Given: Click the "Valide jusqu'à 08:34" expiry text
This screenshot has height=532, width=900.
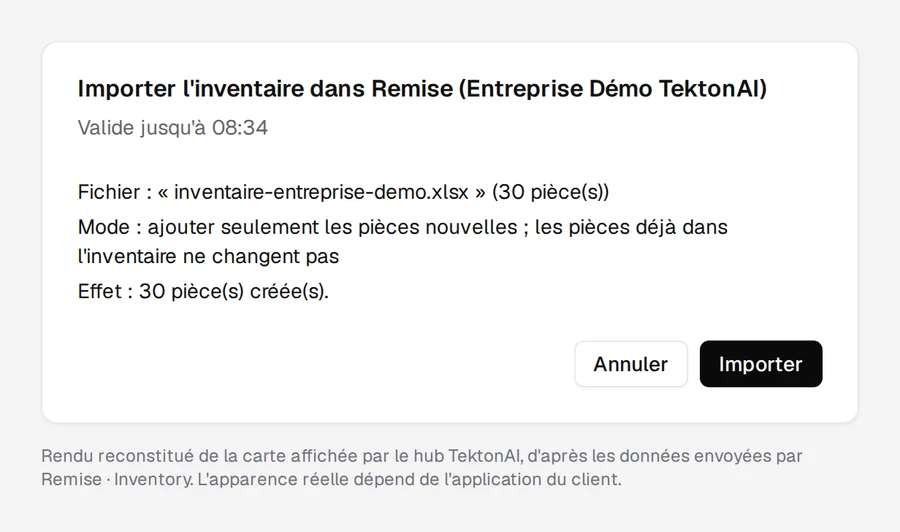Looking at the screenshot, I should tap(173, 127).
